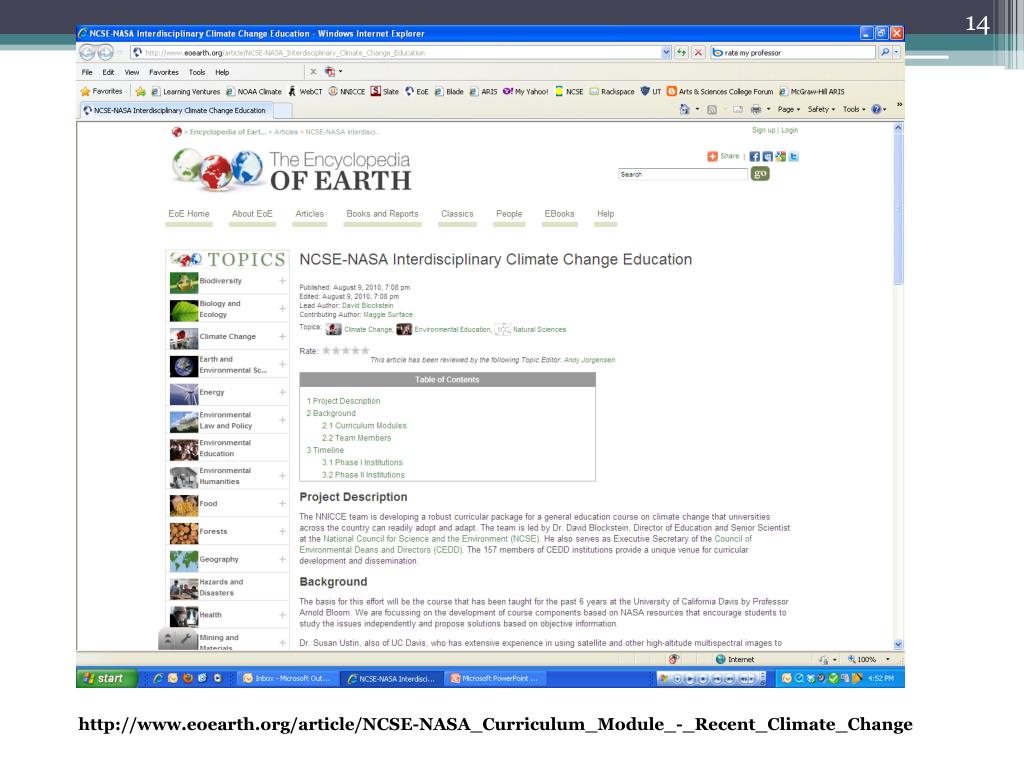Image resolution: width=1024 pixels, height=768 pixels.
Task: Click the NOAA Climate favorites bar link
Action: tap(254, 92)
